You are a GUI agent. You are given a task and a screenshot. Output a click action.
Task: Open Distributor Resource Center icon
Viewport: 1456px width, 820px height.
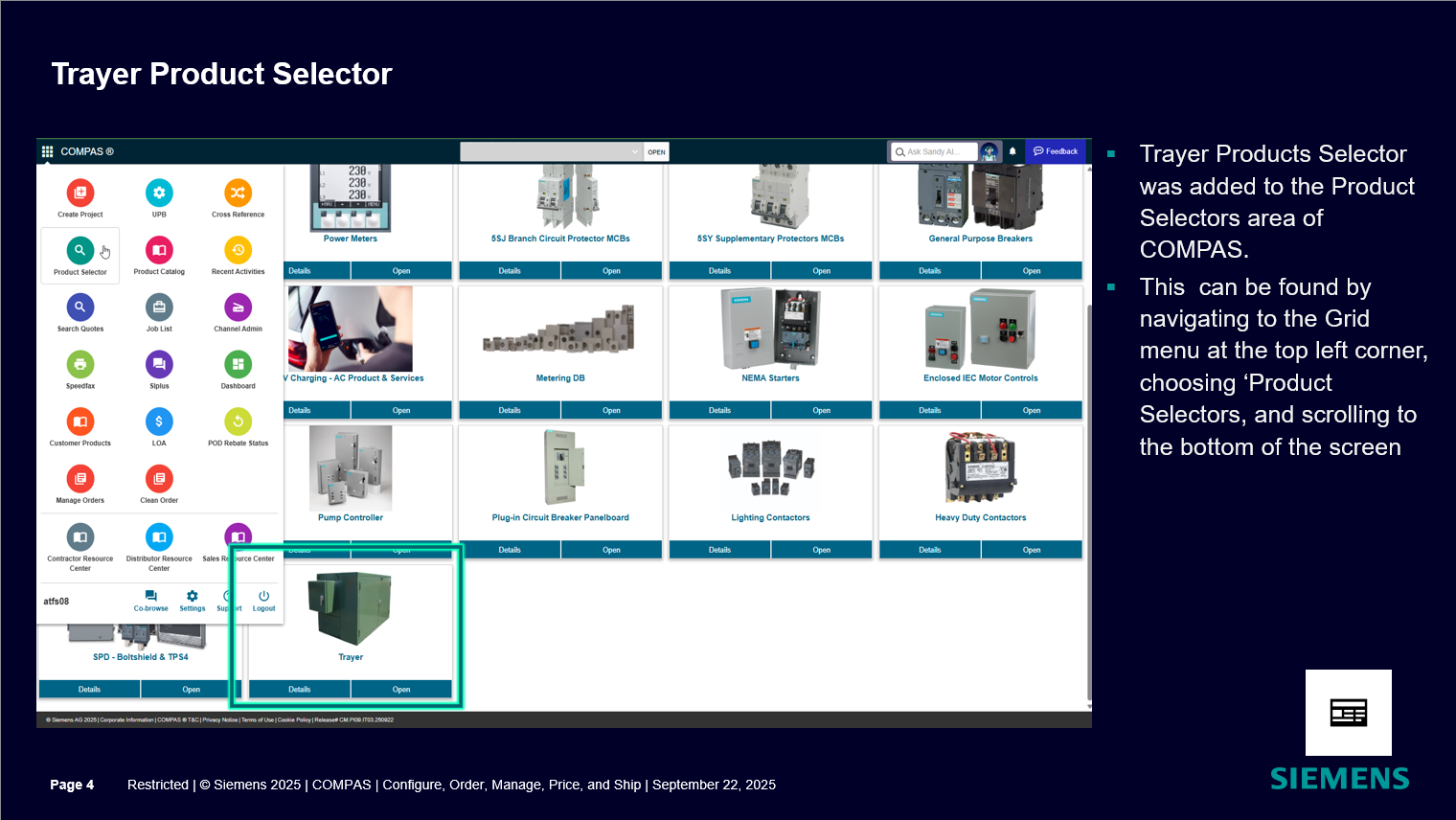pyautogui.click(x=159, y=536)
